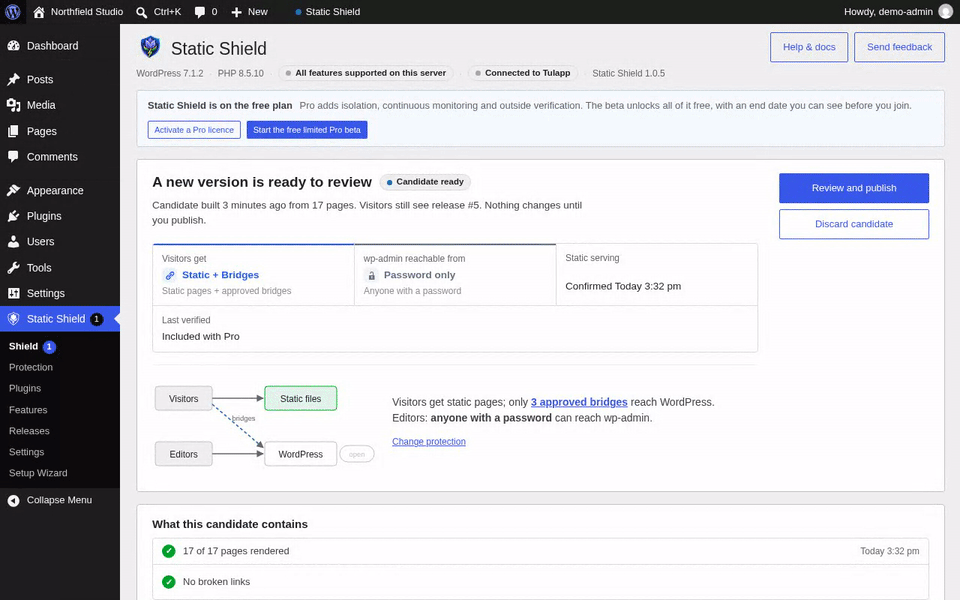The image size is (960, 600).
Task: Open the Ctrl+K search icon
Action: tap(141, 12)
